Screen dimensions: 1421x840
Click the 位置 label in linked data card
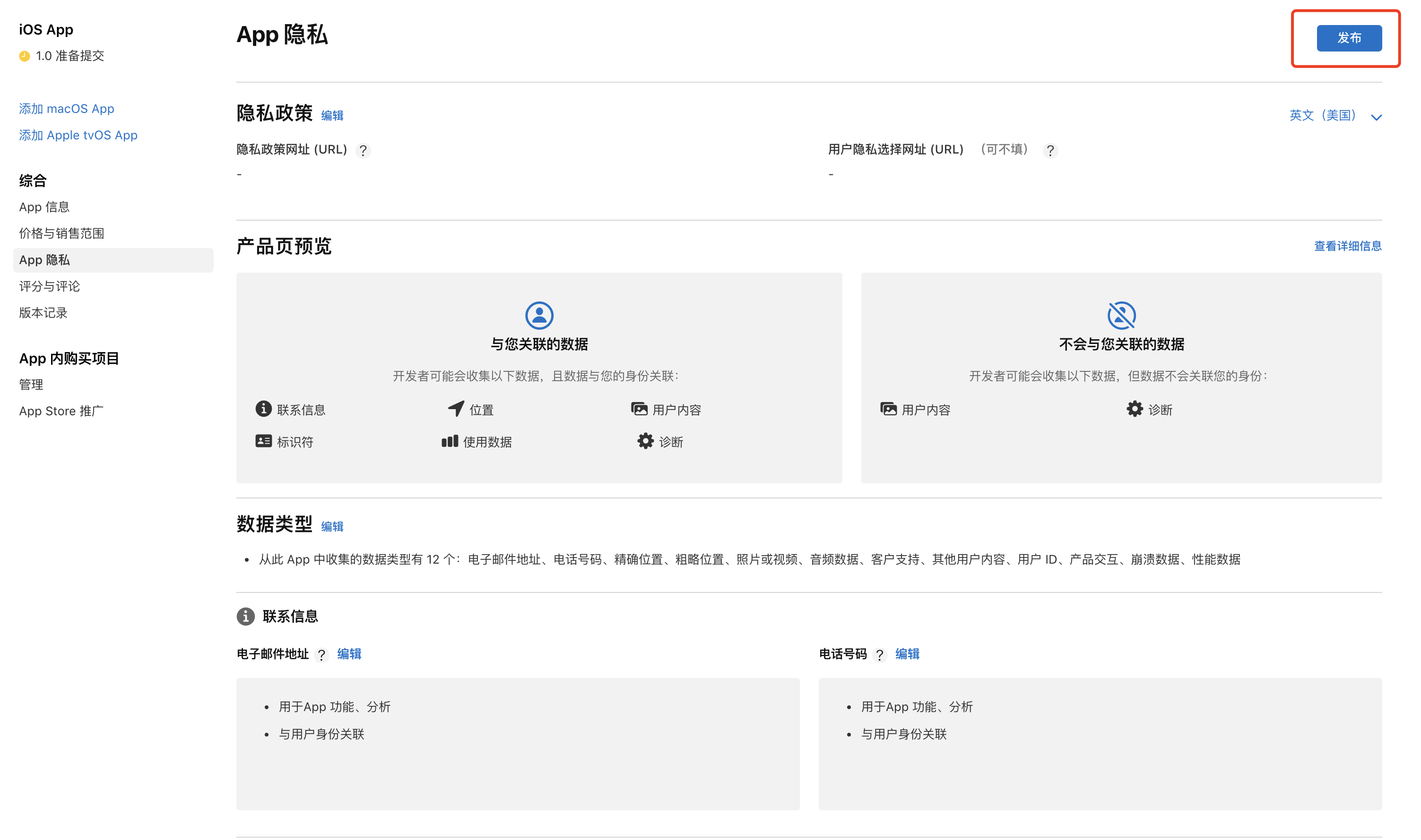pos(481,410)
